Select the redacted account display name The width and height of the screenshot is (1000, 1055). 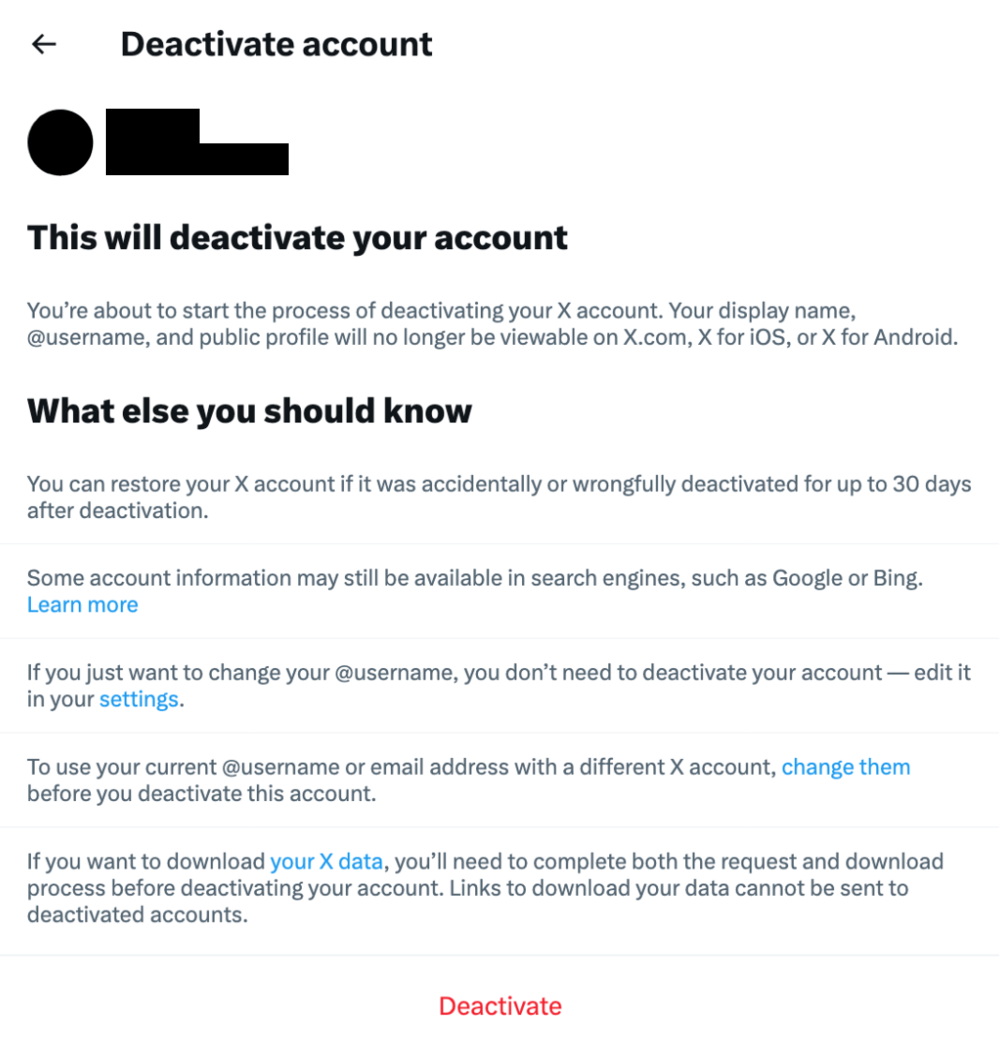coord(197,142)
